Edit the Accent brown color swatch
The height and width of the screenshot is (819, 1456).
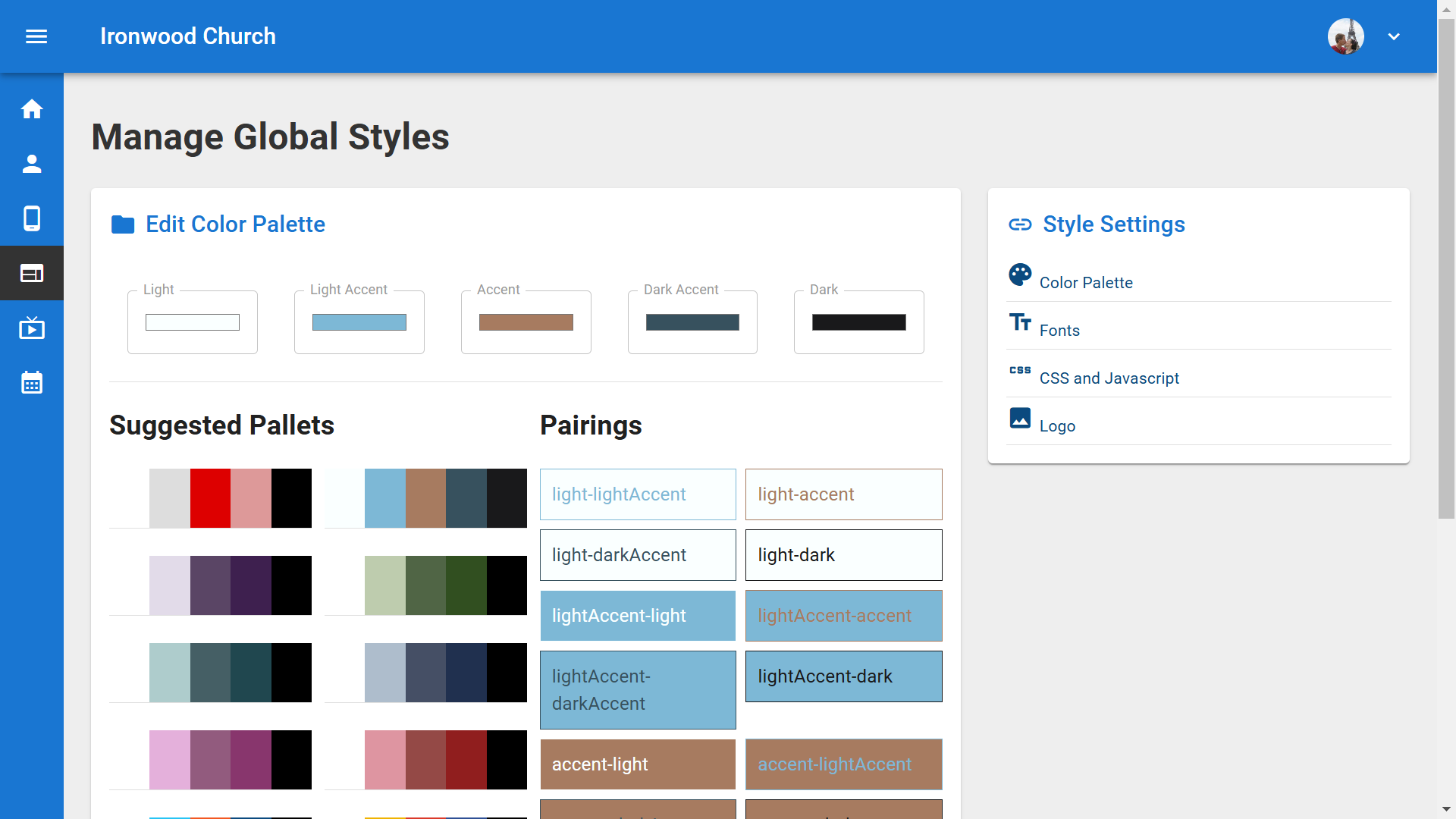click(526, 322)
